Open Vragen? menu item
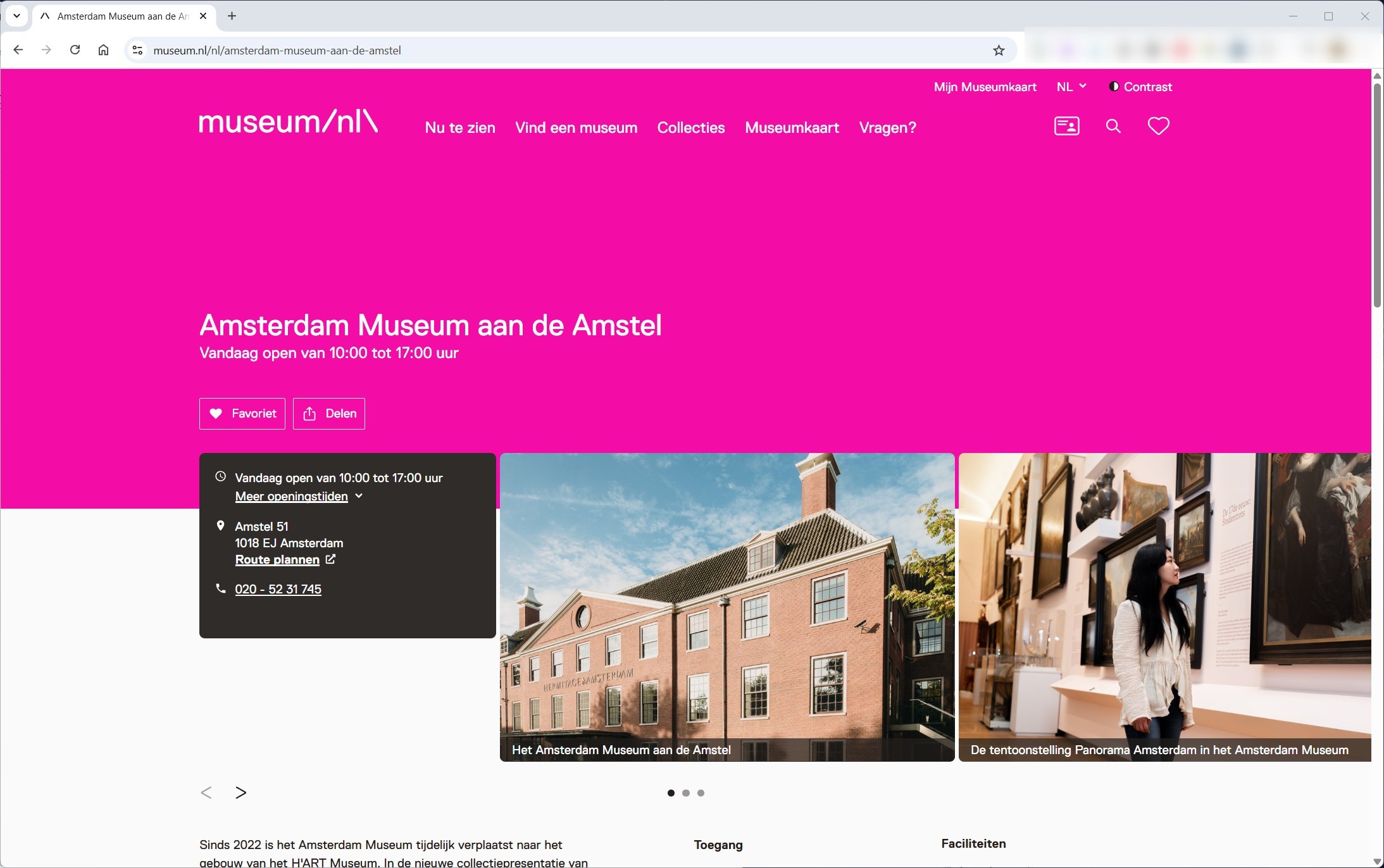Image resolution: width=1384 pixels, height=868 pixels. click(887, 128)
